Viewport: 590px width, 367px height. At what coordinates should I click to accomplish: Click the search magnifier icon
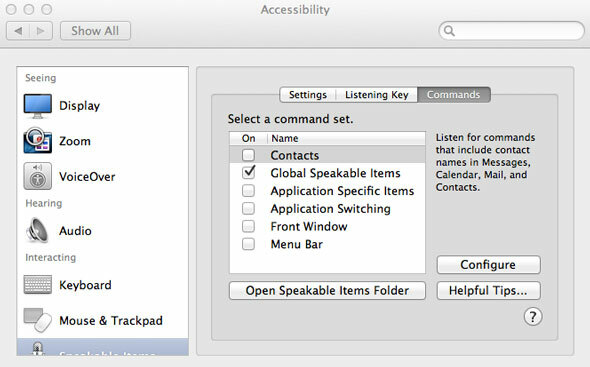pos(449,31)
